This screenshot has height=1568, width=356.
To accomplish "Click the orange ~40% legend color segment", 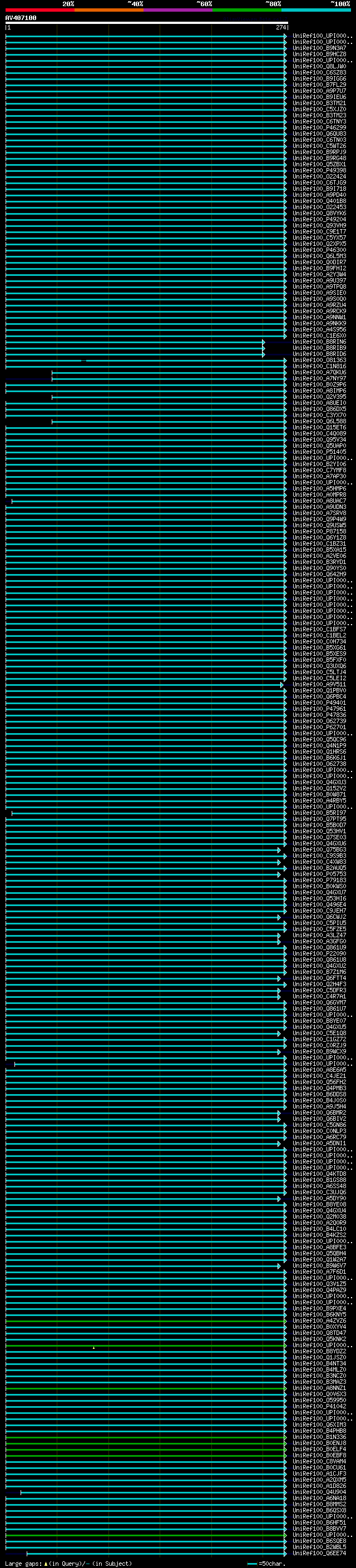I will [109, 10].
